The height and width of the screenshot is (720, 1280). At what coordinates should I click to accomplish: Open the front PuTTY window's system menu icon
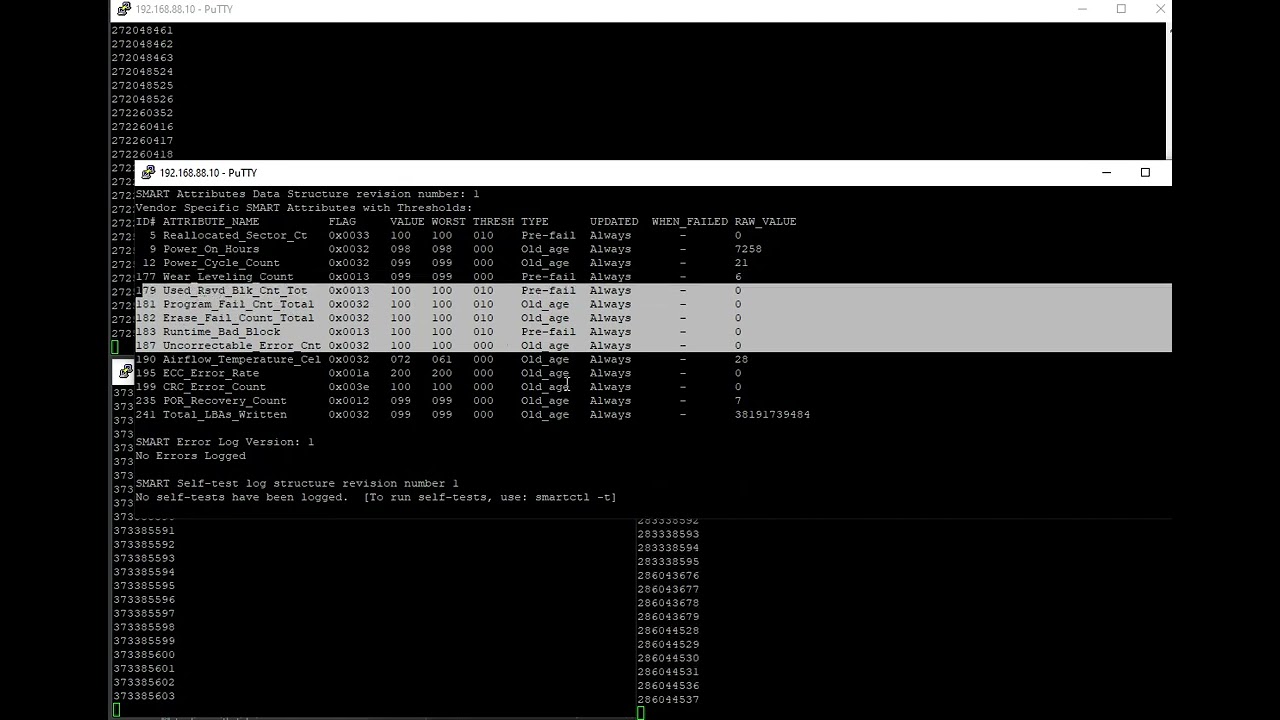point(148,173)
